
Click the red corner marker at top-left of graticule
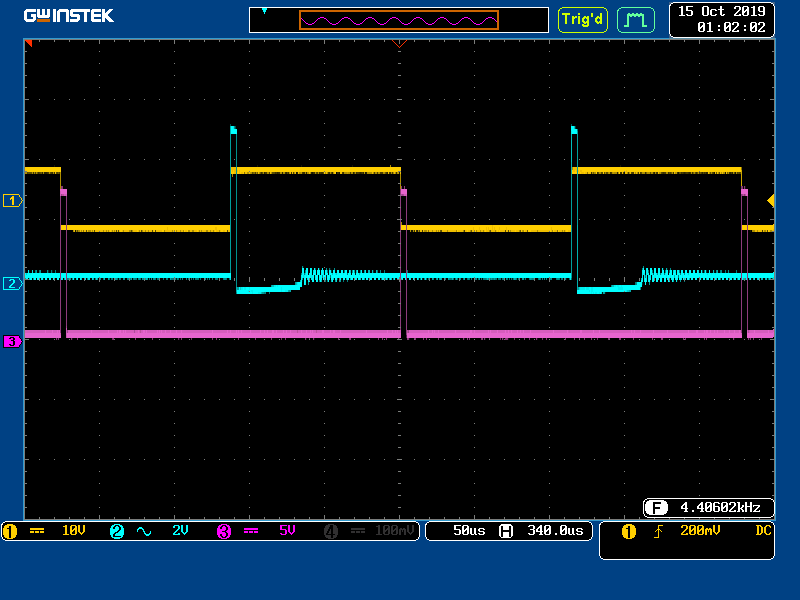(29, 43)
